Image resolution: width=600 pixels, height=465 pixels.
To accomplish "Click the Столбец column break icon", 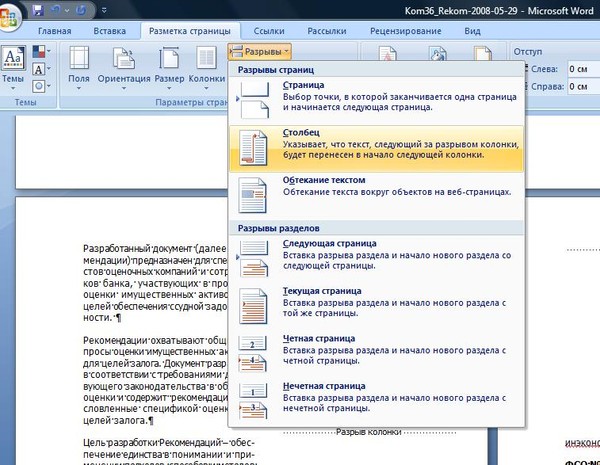I will [x=253, y=148].
